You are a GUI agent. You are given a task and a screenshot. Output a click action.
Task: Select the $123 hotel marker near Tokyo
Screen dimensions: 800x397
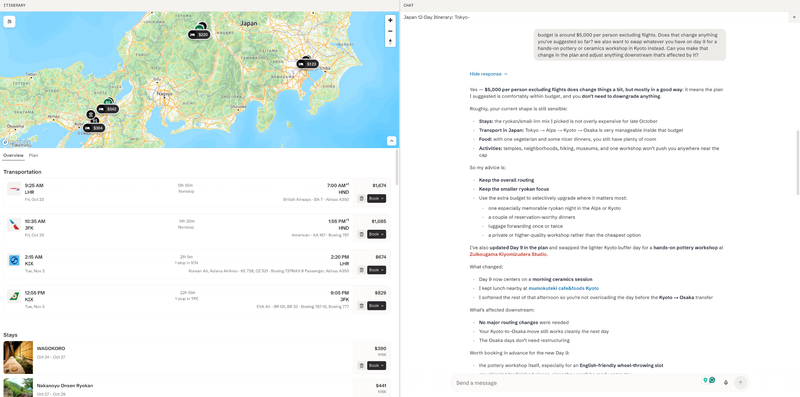click(308, 64)
